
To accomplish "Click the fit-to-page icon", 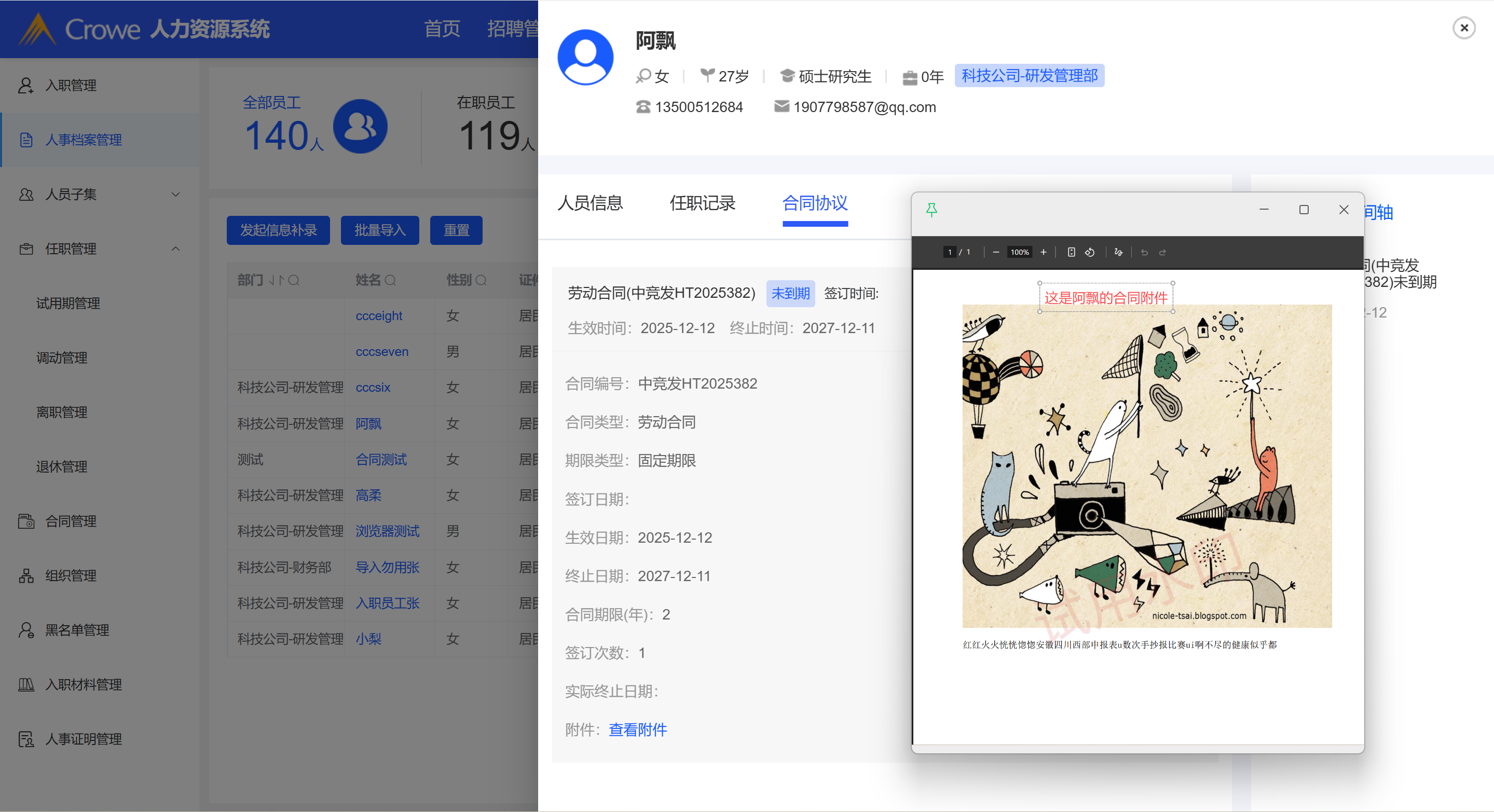I will click(1071, 252).
